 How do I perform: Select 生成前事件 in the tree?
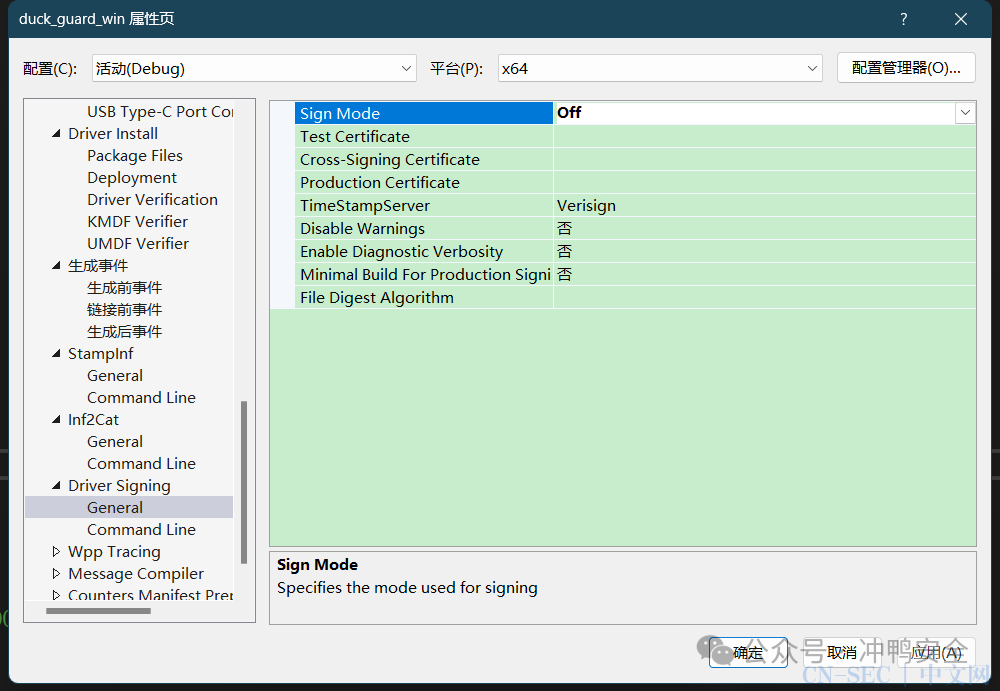point(124,288)
